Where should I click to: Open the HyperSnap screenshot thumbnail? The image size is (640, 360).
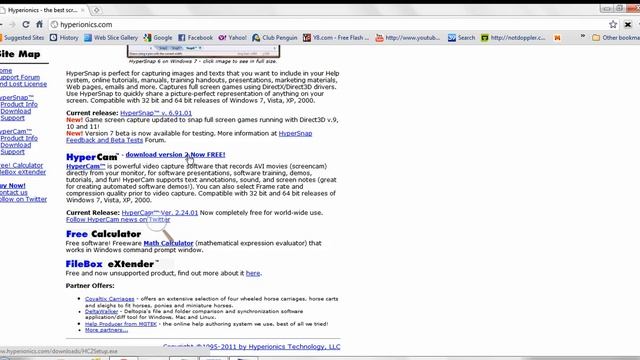(x=203, y=51)
